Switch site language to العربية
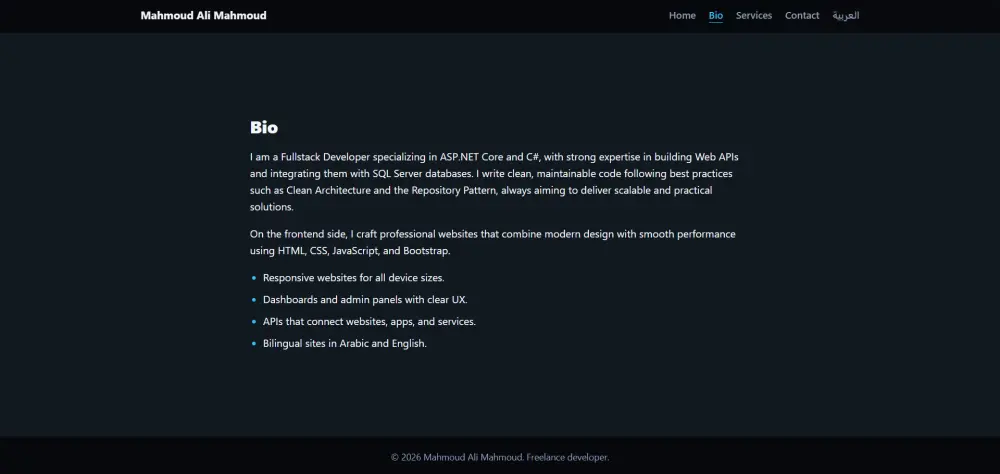Image resolution: width=1000 pixels, height=474 pixels. (x=846, y=16)
